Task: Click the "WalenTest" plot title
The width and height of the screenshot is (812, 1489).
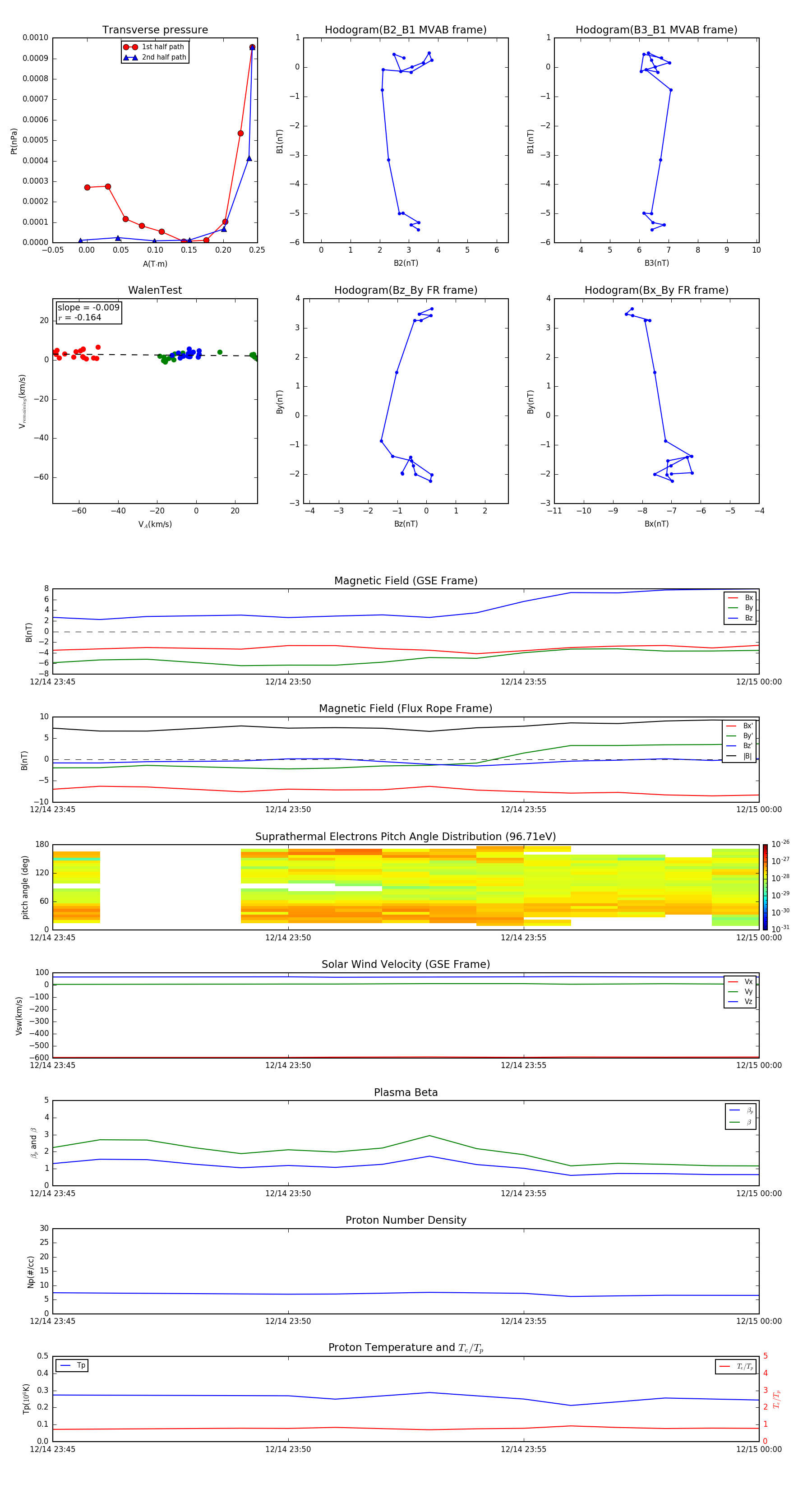Action: click(155, 290)
